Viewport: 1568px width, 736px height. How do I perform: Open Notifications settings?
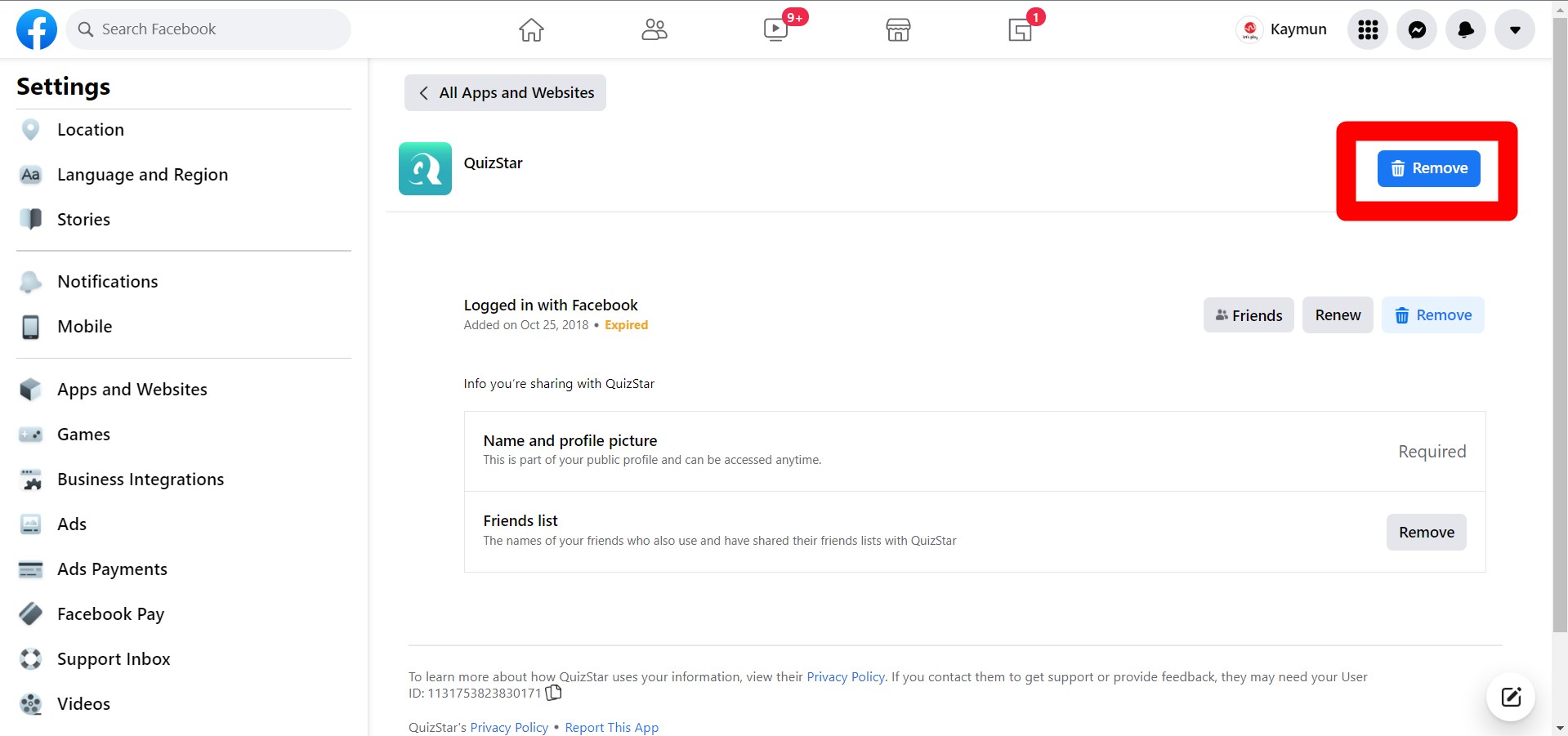point(184,282)
